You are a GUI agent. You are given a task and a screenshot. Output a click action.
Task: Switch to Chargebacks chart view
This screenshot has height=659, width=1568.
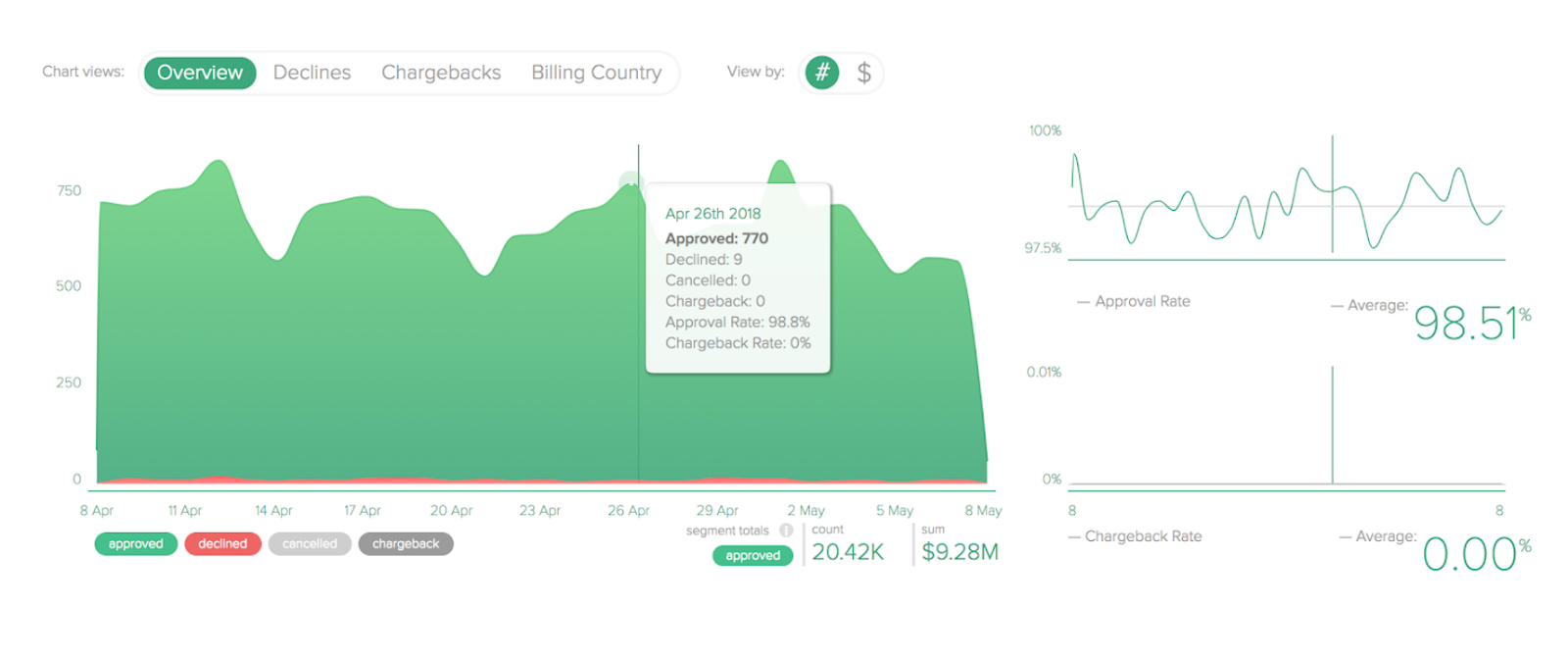point(441,73)
